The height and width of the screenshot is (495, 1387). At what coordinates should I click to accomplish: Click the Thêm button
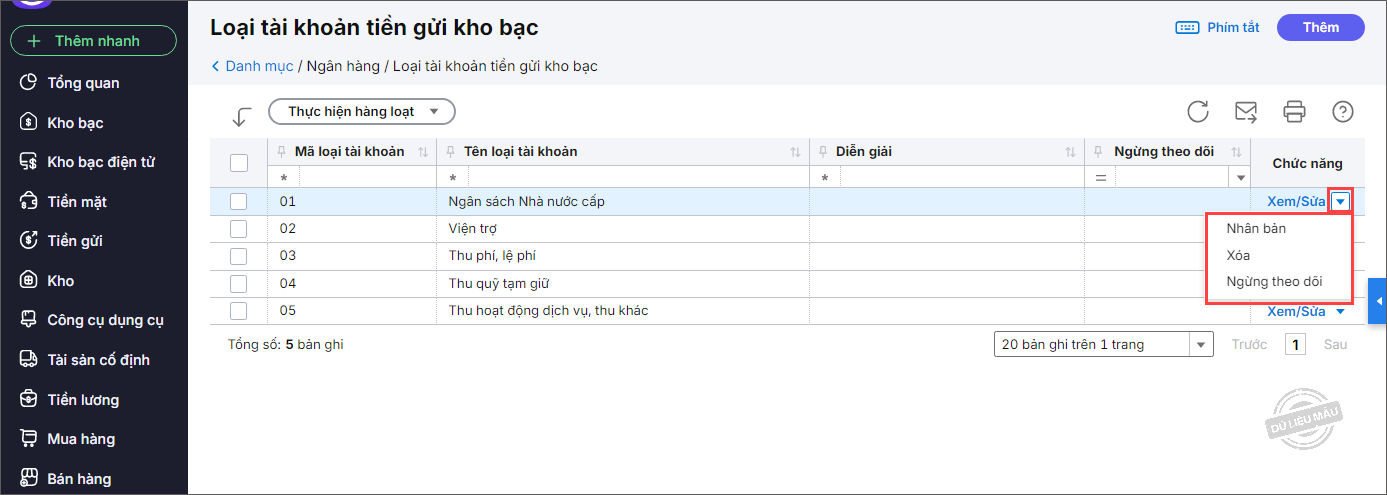coord(1320,28)
